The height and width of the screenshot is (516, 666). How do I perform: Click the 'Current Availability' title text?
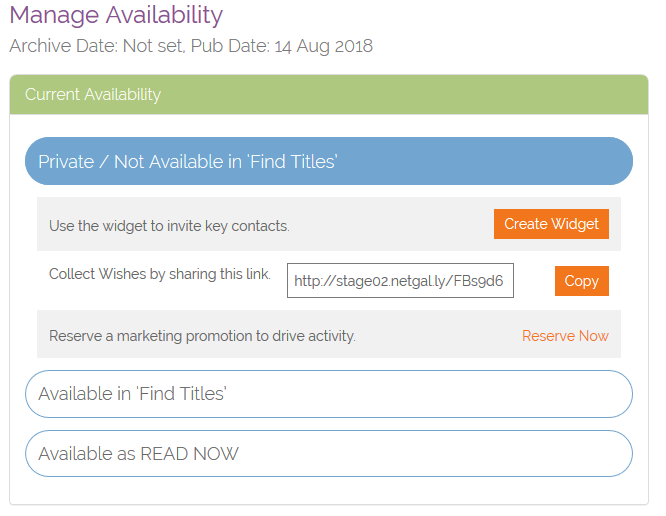93,95
